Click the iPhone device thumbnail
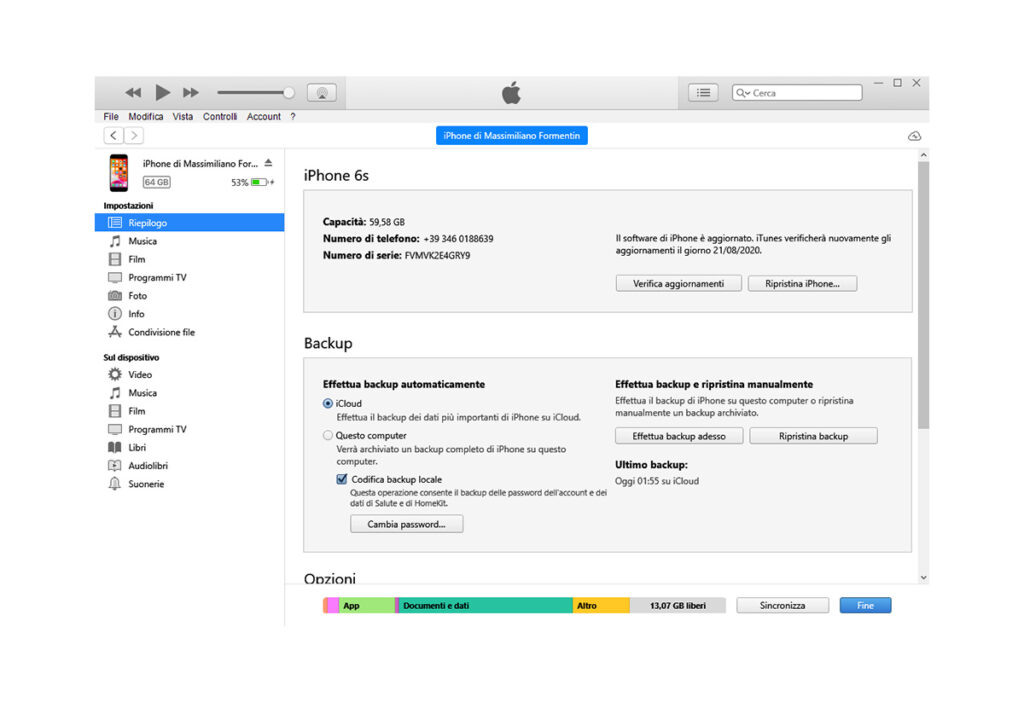 pyautogui.click(x=119, y=172)
